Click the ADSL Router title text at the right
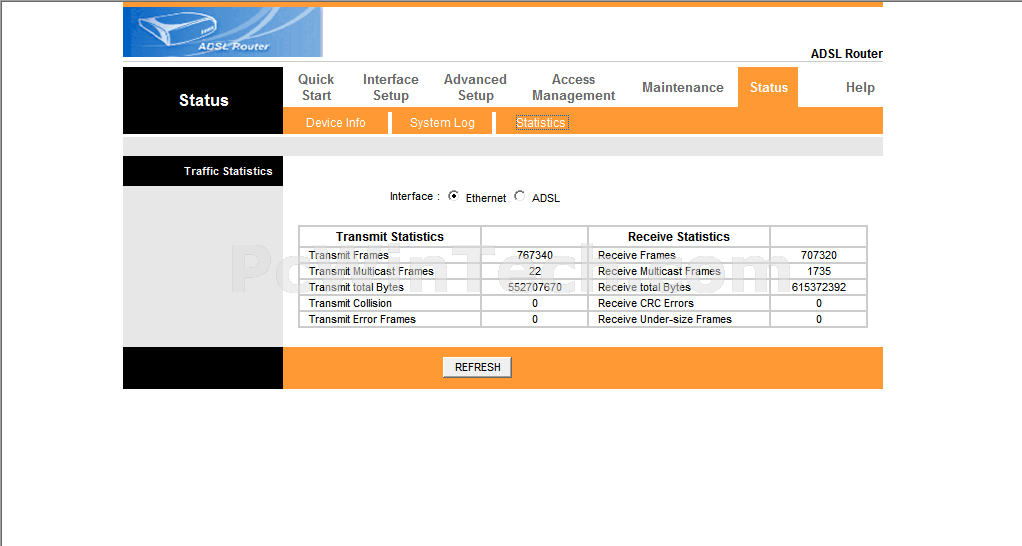Screen dimensions: 1022x546 tap(847, 53)
